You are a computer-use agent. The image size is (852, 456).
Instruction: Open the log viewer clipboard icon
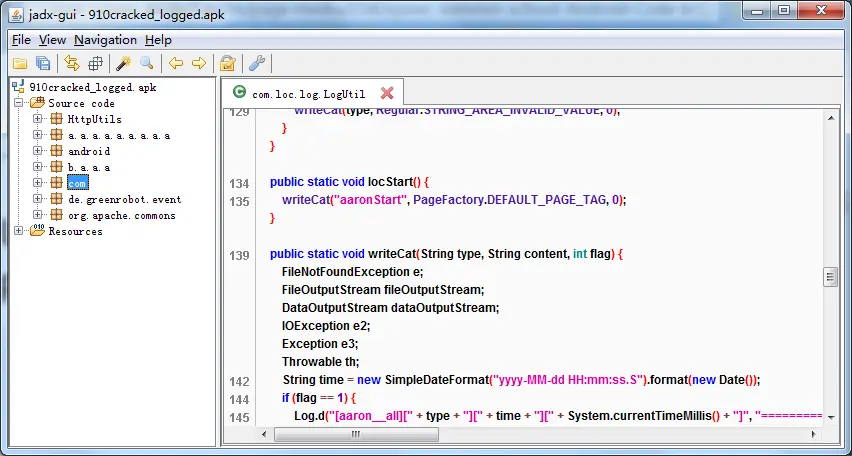(x=228, y=64)
